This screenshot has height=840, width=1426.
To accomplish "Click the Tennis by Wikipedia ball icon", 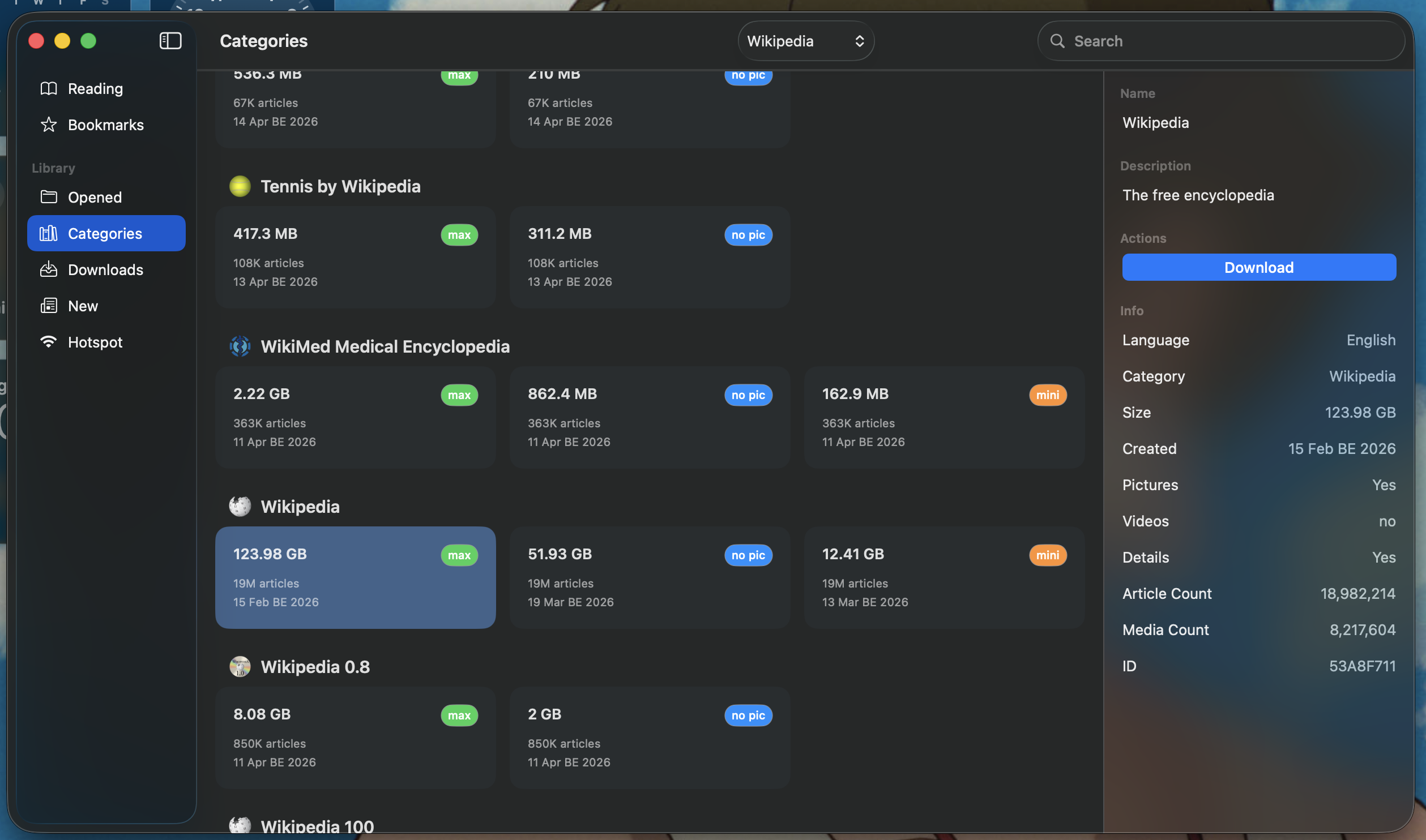I will click(240, 186).
